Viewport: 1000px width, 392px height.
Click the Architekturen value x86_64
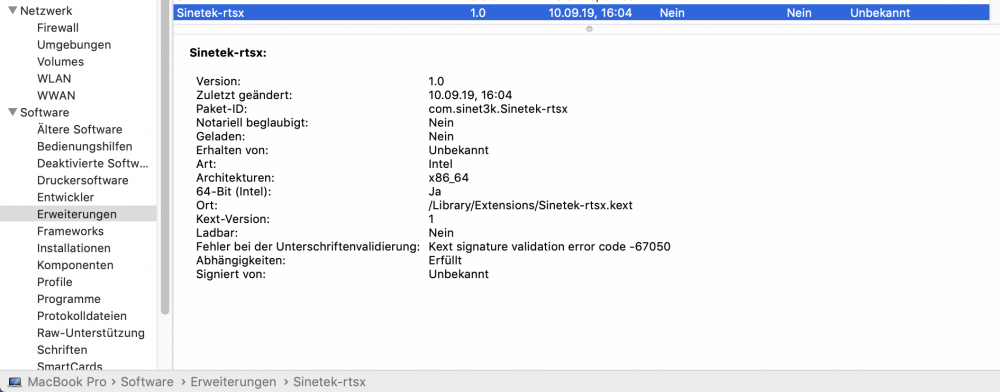coord(450,178)
